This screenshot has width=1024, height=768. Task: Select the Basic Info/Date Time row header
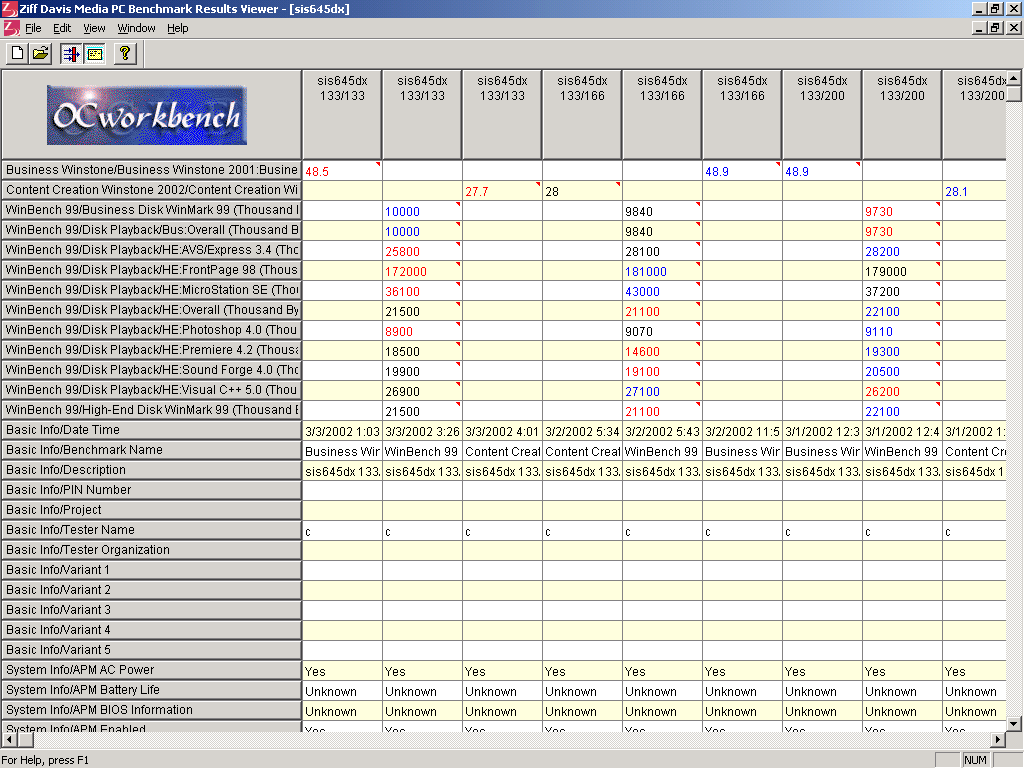[152, 430]
